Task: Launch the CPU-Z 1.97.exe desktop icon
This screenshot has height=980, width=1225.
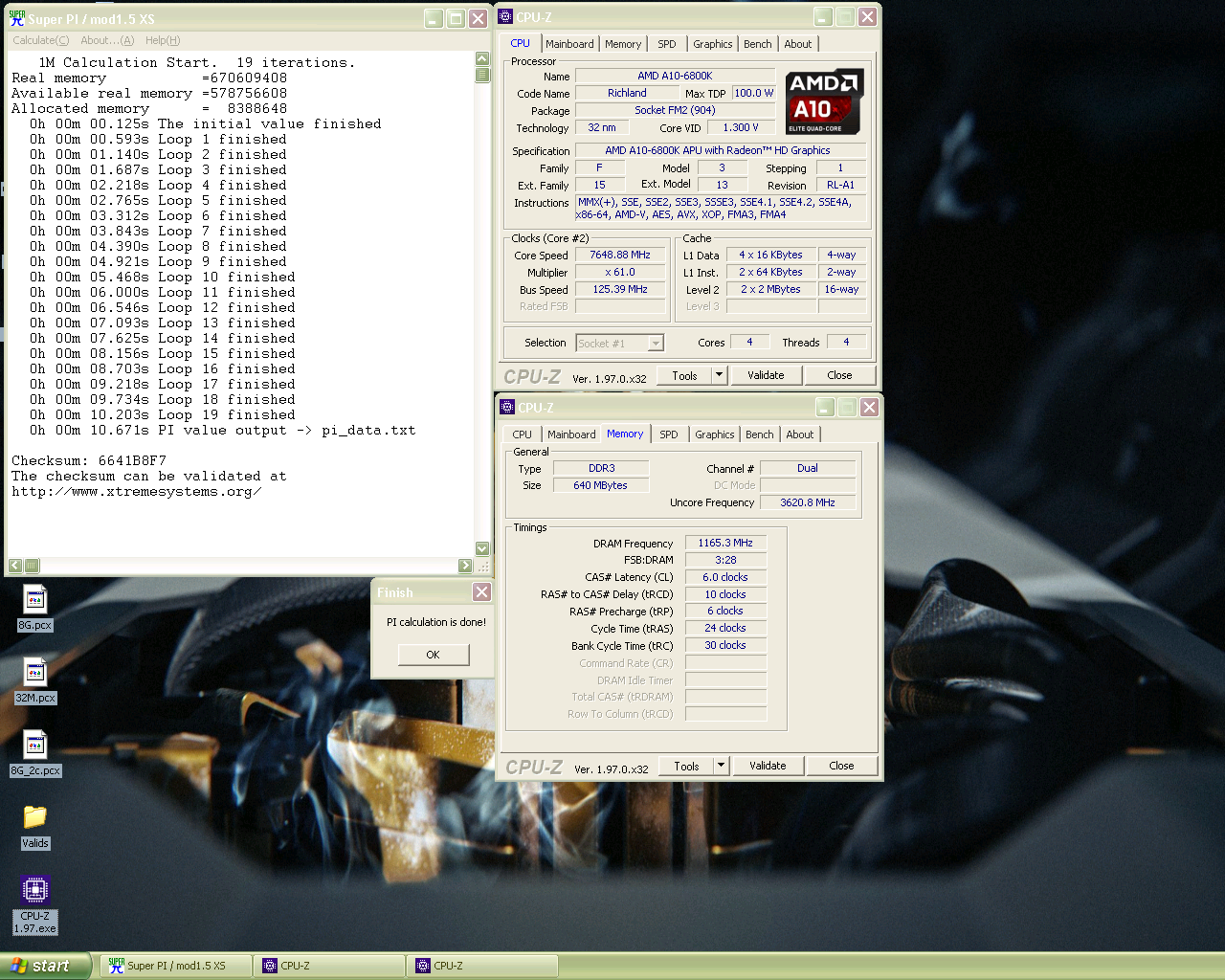Action: pyautogui.click(x=35, y=891)
